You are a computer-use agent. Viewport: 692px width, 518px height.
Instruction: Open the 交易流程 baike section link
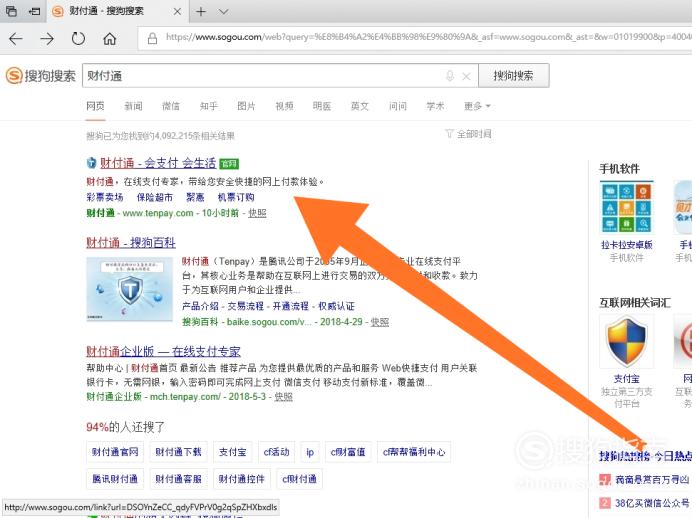pos(246,306)
